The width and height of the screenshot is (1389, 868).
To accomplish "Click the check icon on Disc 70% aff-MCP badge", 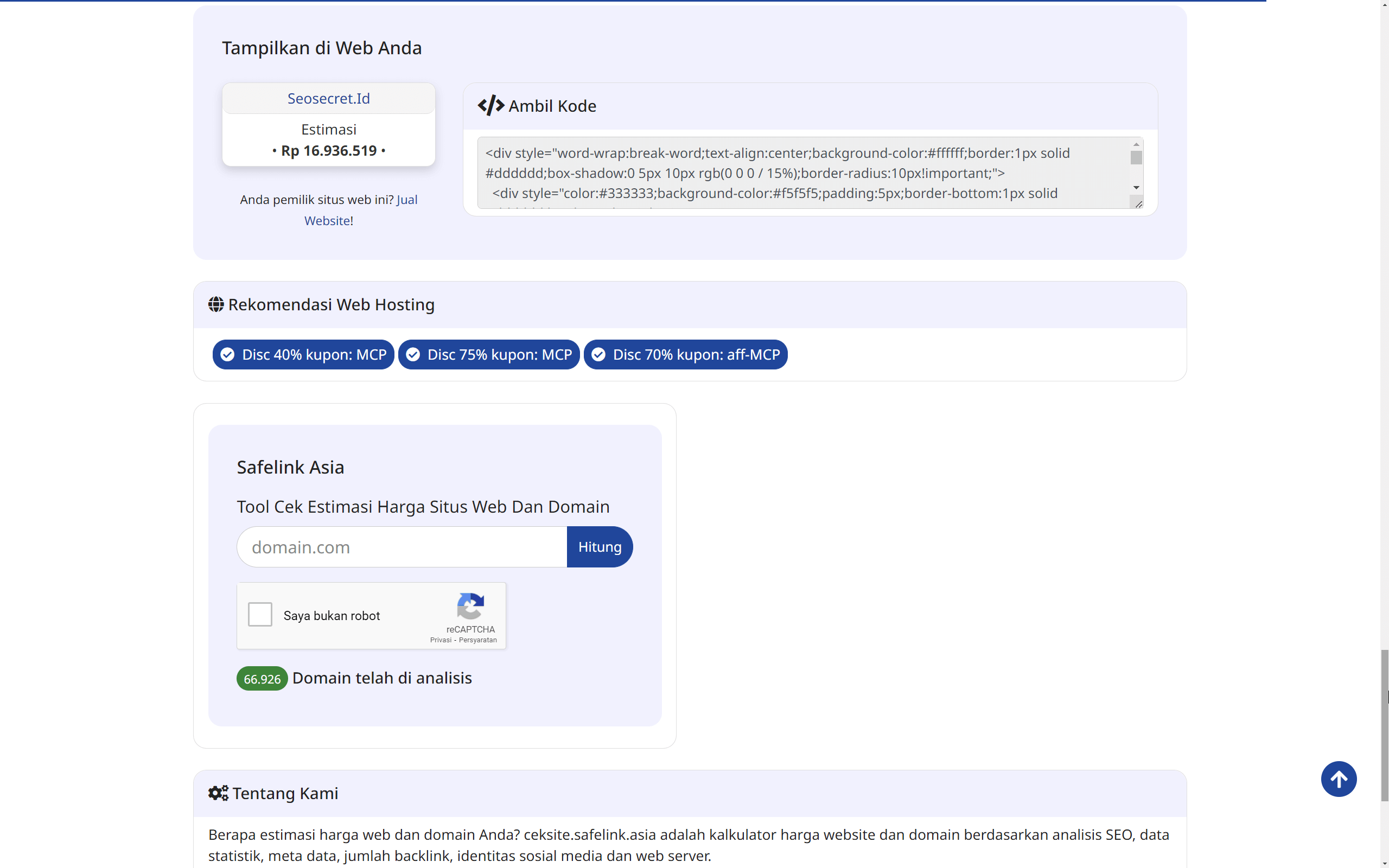I will pyautogui.click(x=598, y=354).
